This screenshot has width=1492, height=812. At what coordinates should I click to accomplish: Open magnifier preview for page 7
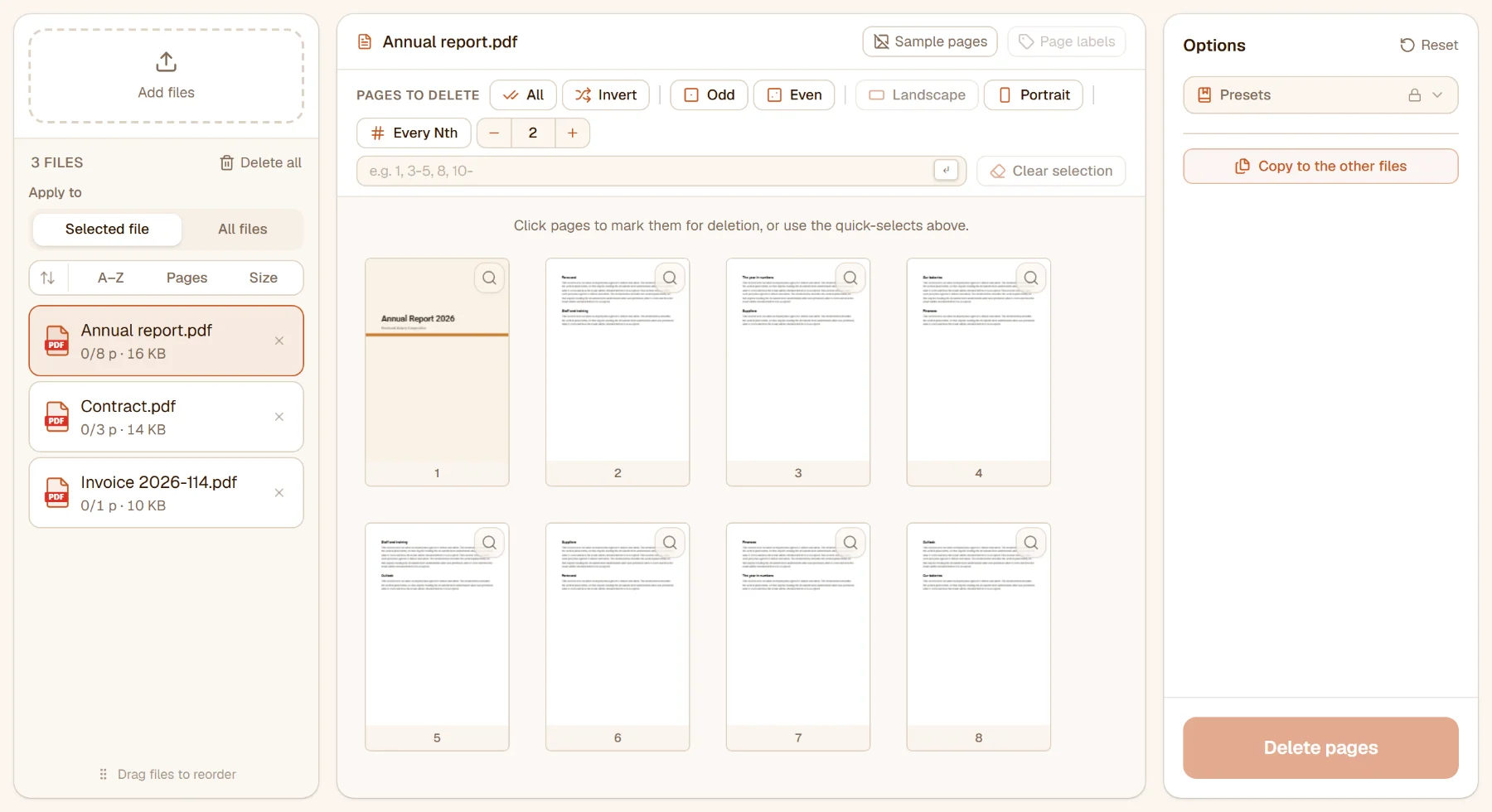851,543
